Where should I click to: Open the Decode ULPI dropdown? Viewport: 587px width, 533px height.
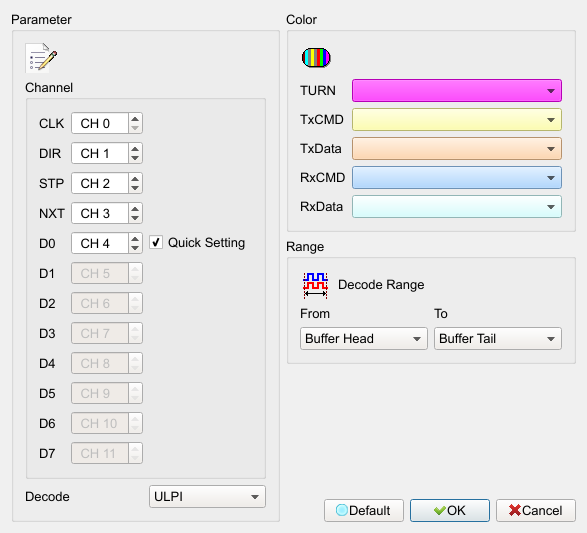coord(207,496)
